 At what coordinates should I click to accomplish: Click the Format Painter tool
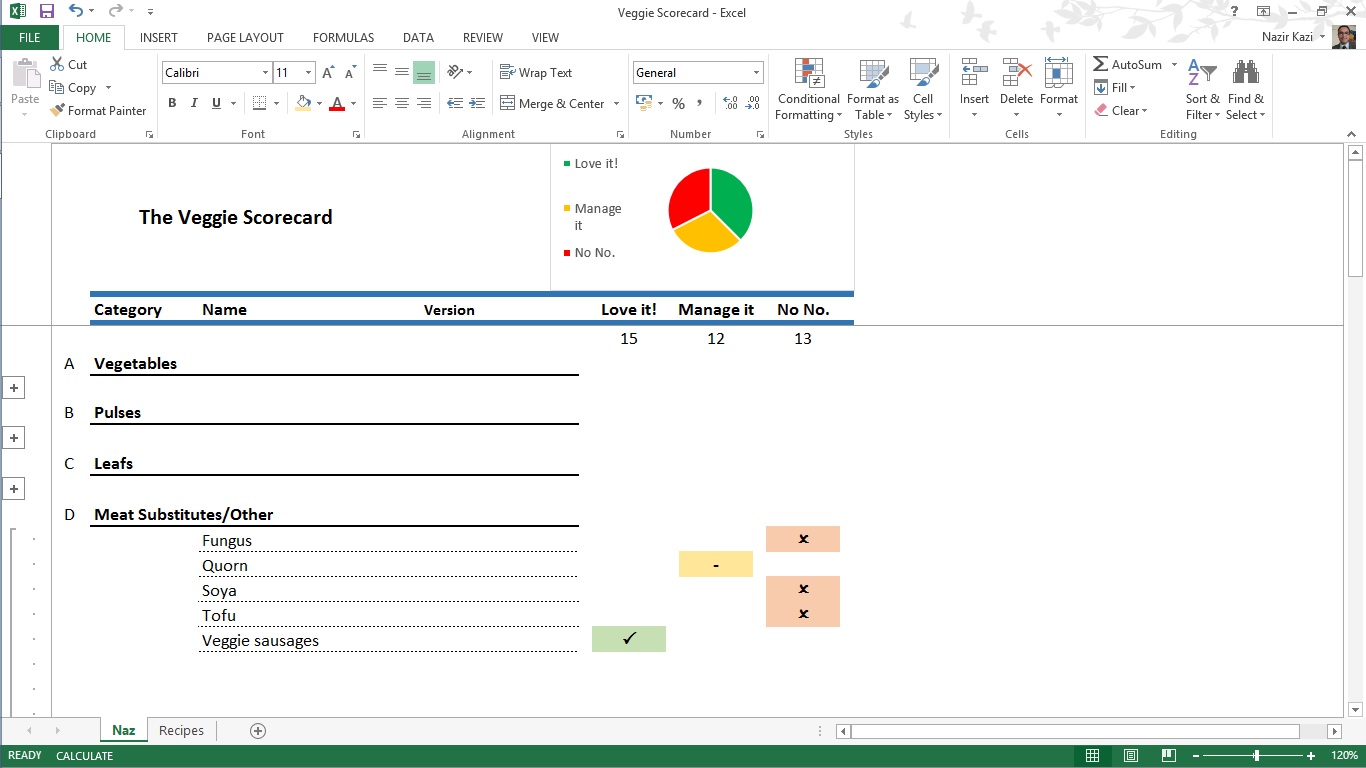[x=99, y=111]
